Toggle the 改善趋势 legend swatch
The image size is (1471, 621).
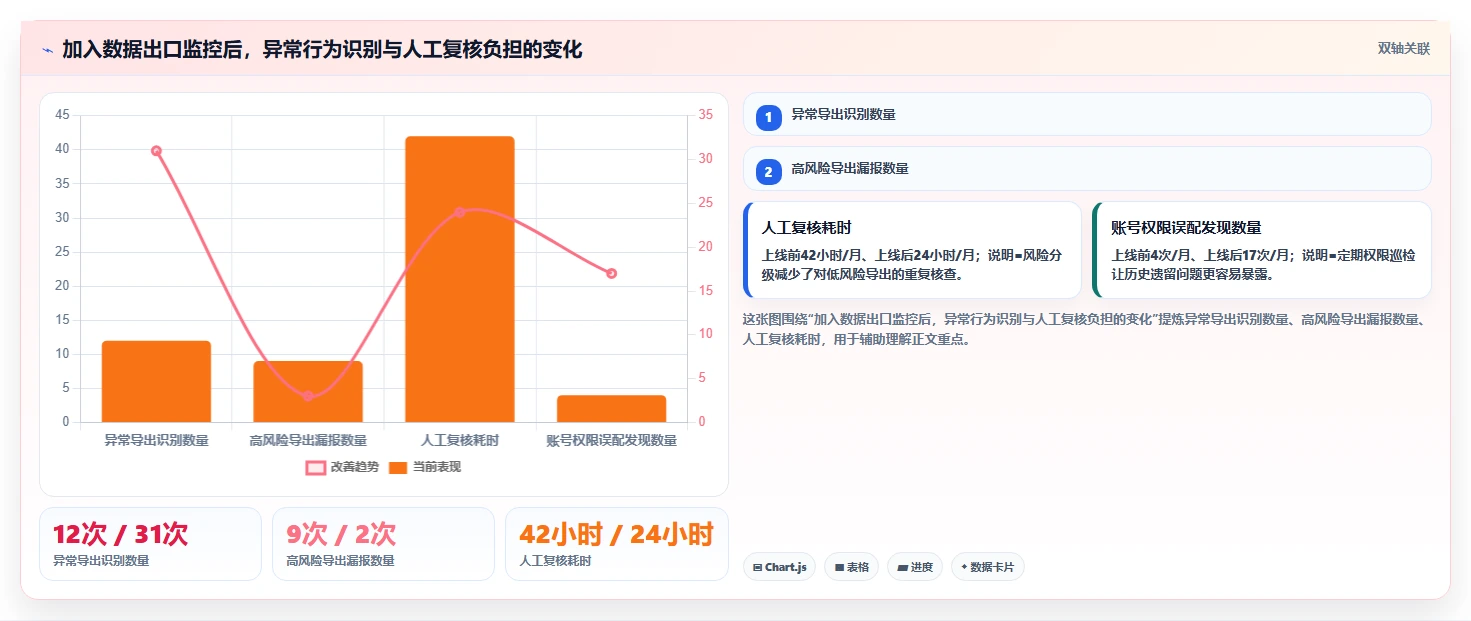pos(316,467)
